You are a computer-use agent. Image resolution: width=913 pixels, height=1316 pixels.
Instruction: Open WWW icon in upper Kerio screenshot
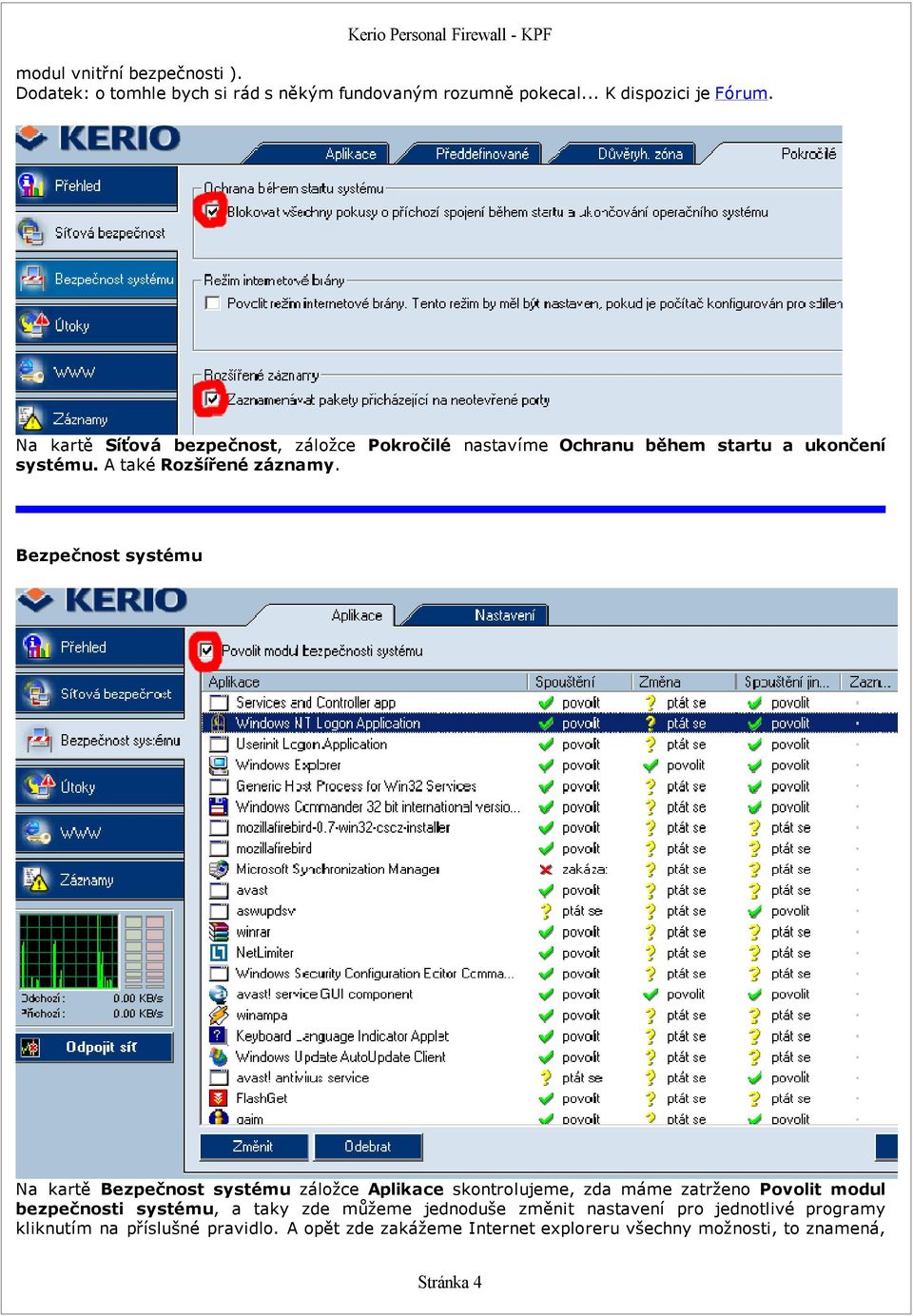pyautogui.click(x=31, y=371)
